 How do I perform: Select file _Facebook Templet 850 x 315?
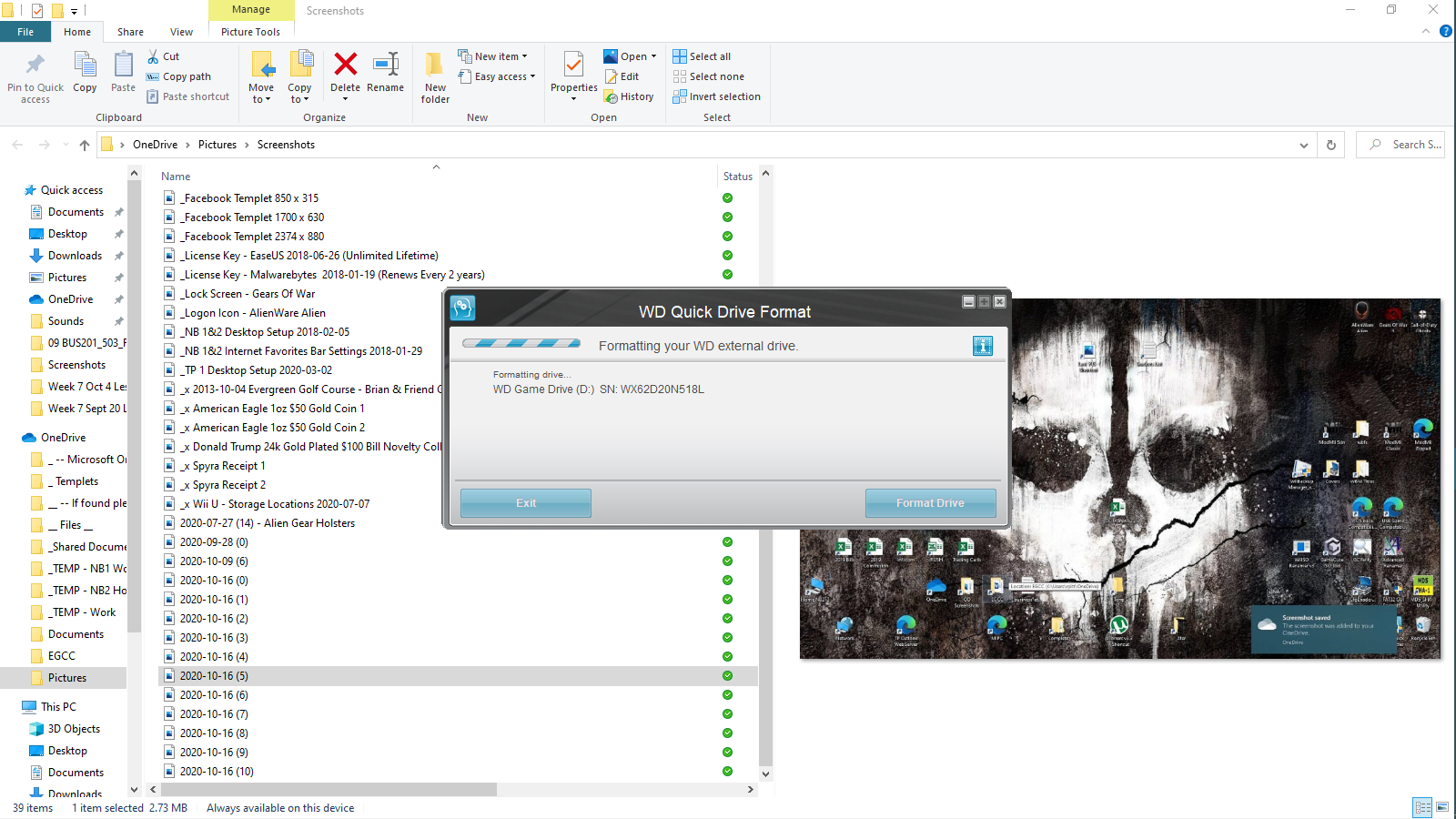[250, 198]
